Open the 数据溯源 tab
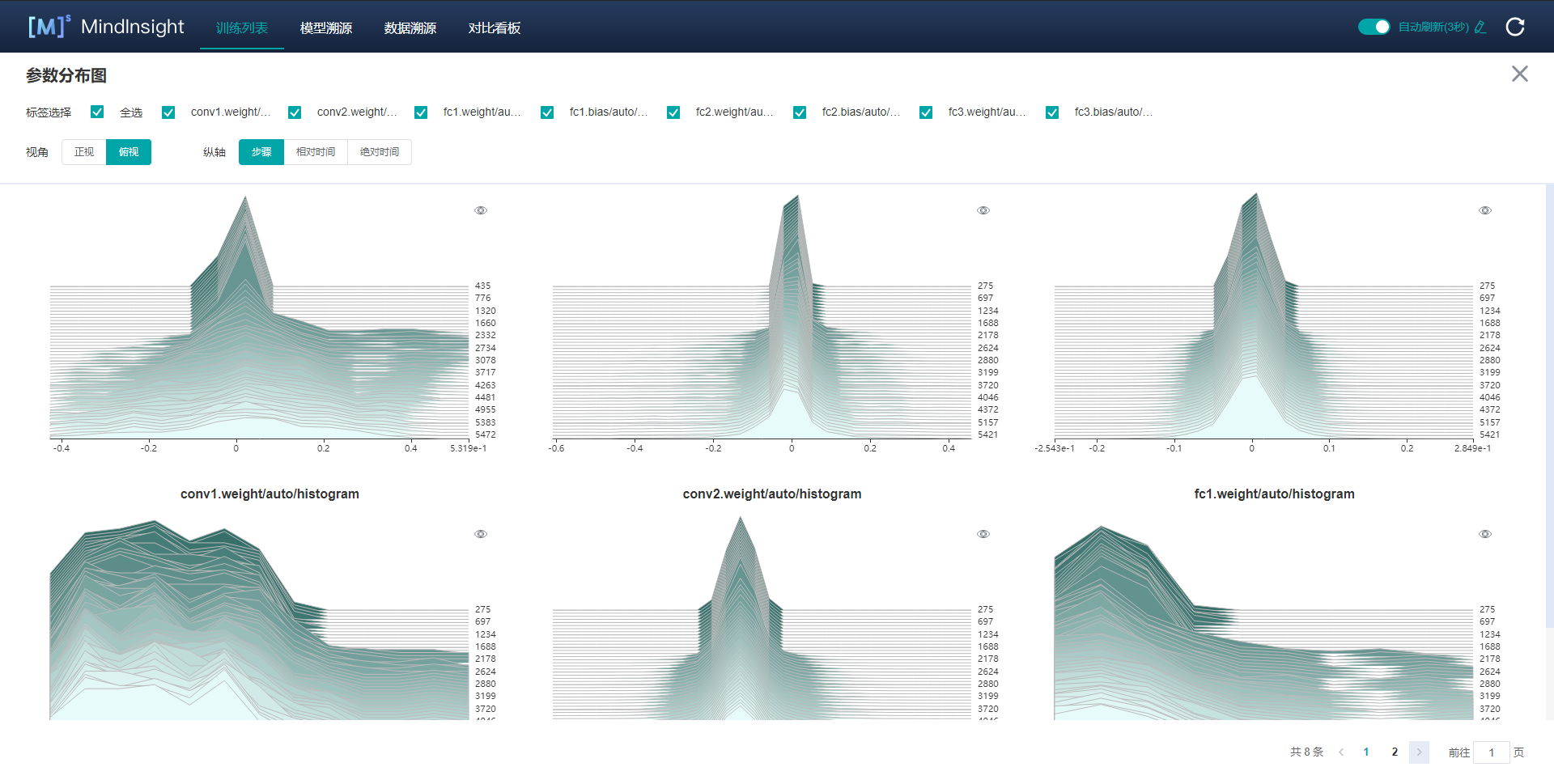Viewport: 1554px width, 784px height. coord(410,28)
